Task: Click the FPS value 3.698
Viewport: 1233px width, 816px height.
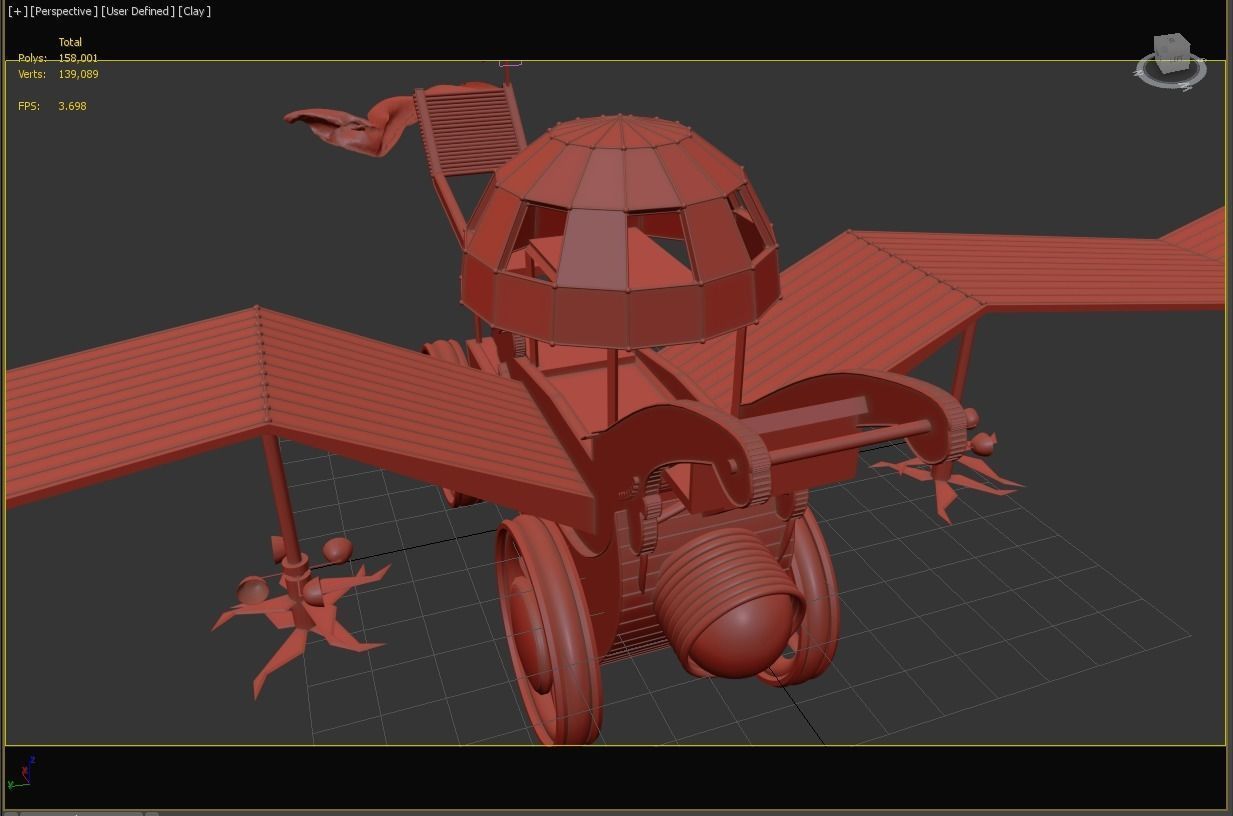Action: point(72,106)
